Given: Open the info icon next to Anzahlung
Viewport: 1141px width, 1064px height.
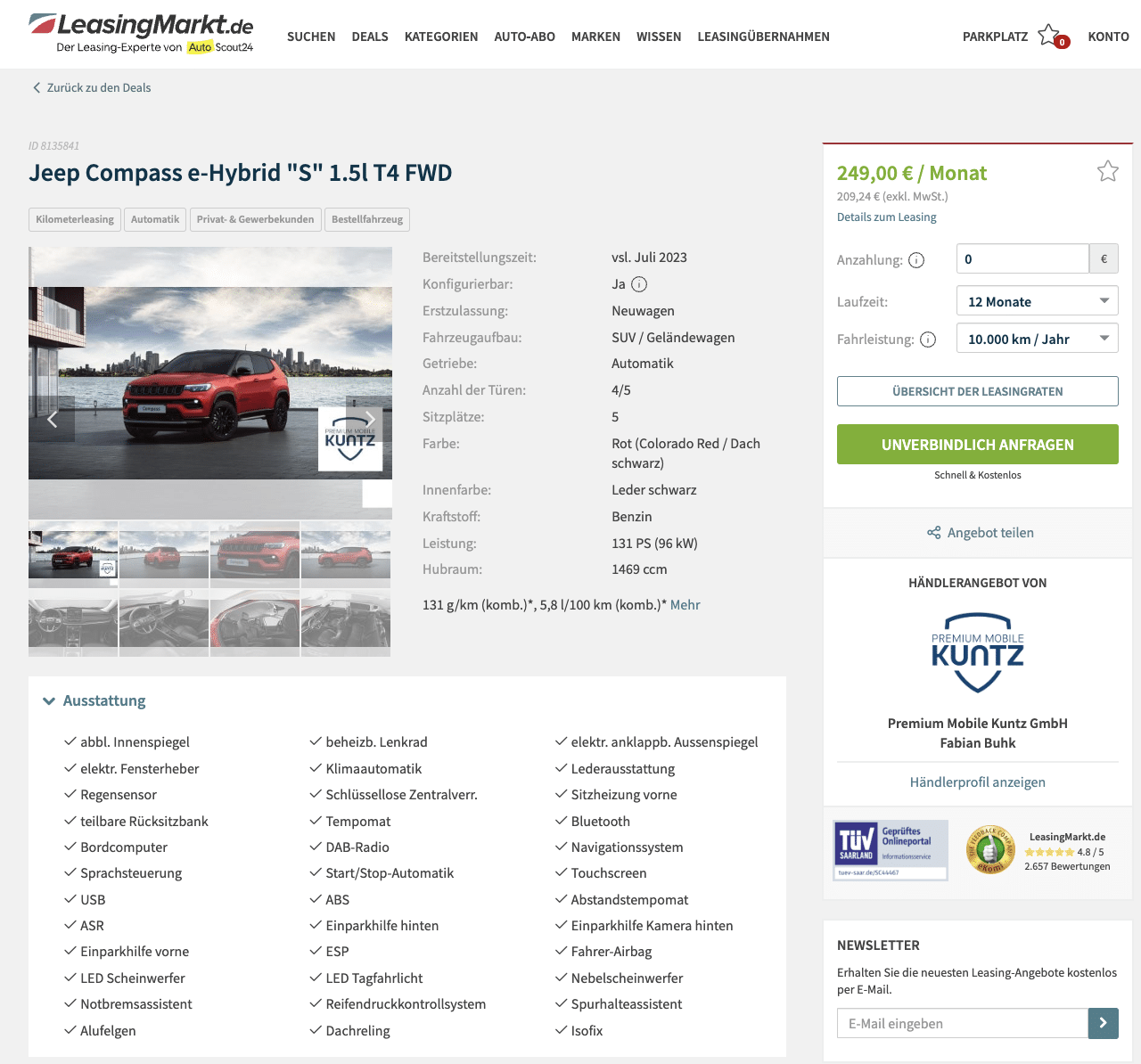Looking at the screenshot, I should (916, 260).
